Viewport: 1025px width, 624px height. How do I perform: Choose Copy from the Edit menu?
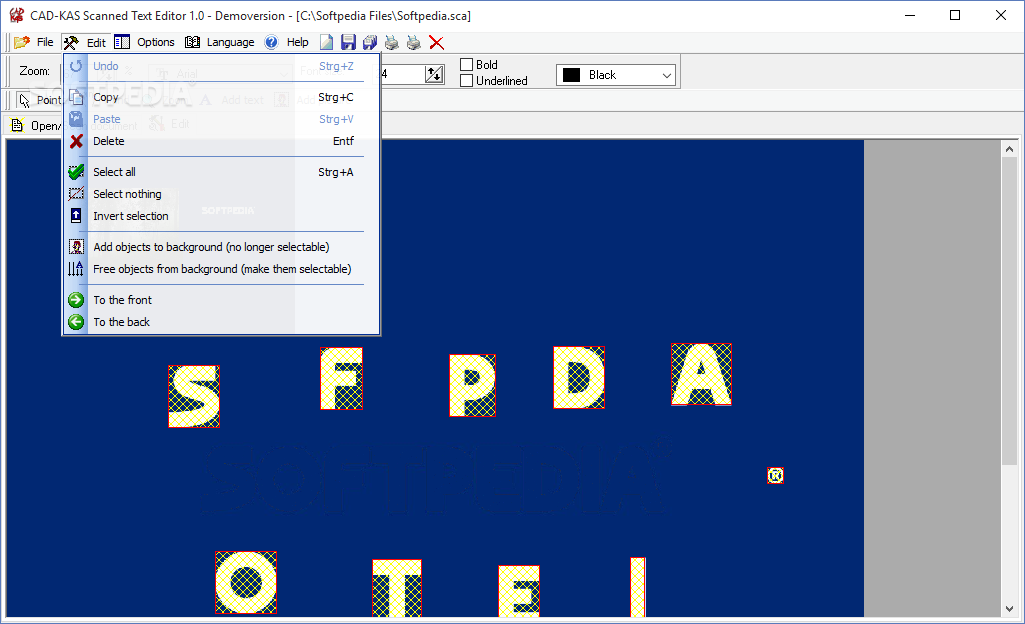pos(221,97)
